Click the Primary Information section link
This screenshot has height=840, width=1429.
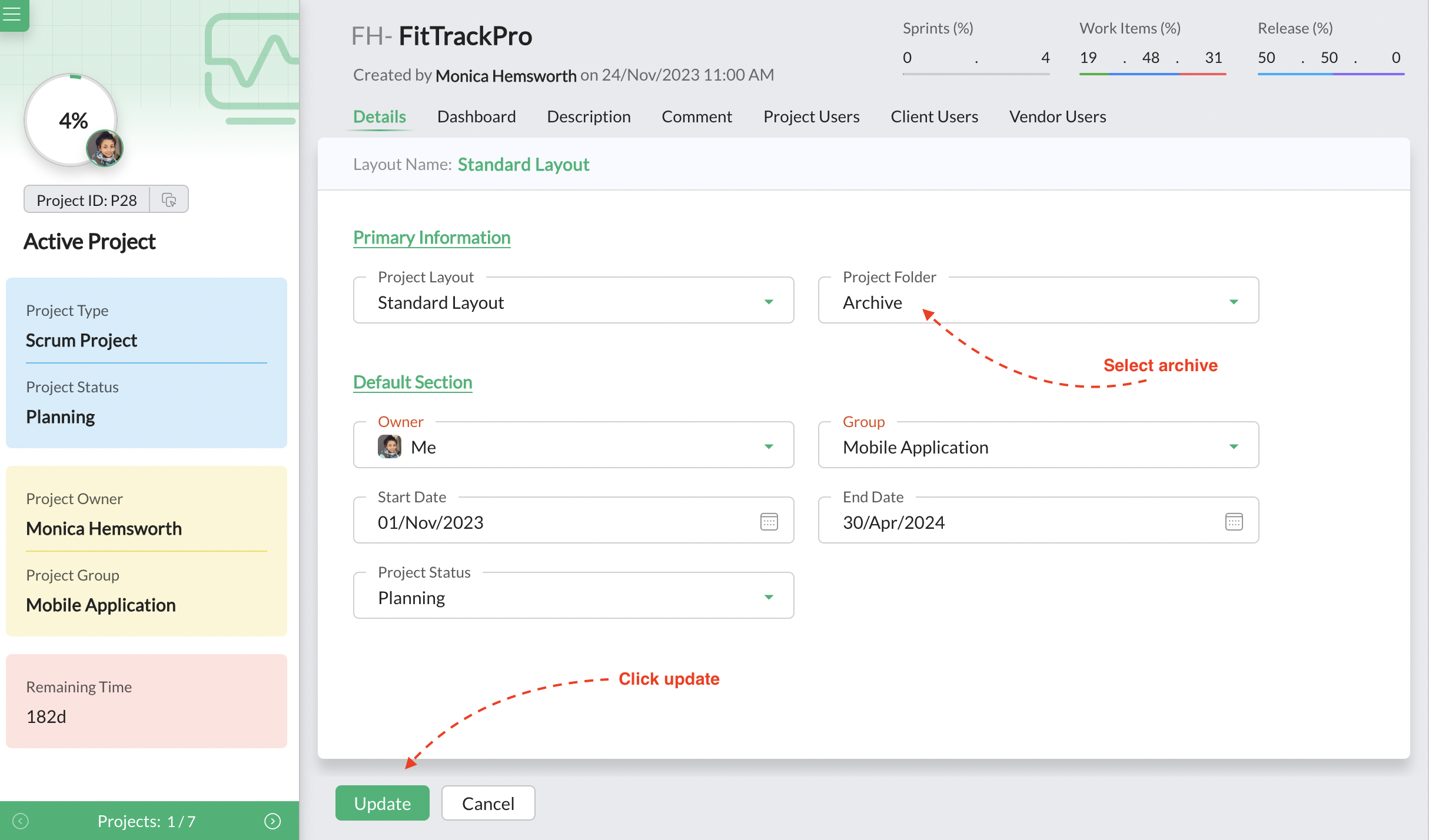[431, 238]
